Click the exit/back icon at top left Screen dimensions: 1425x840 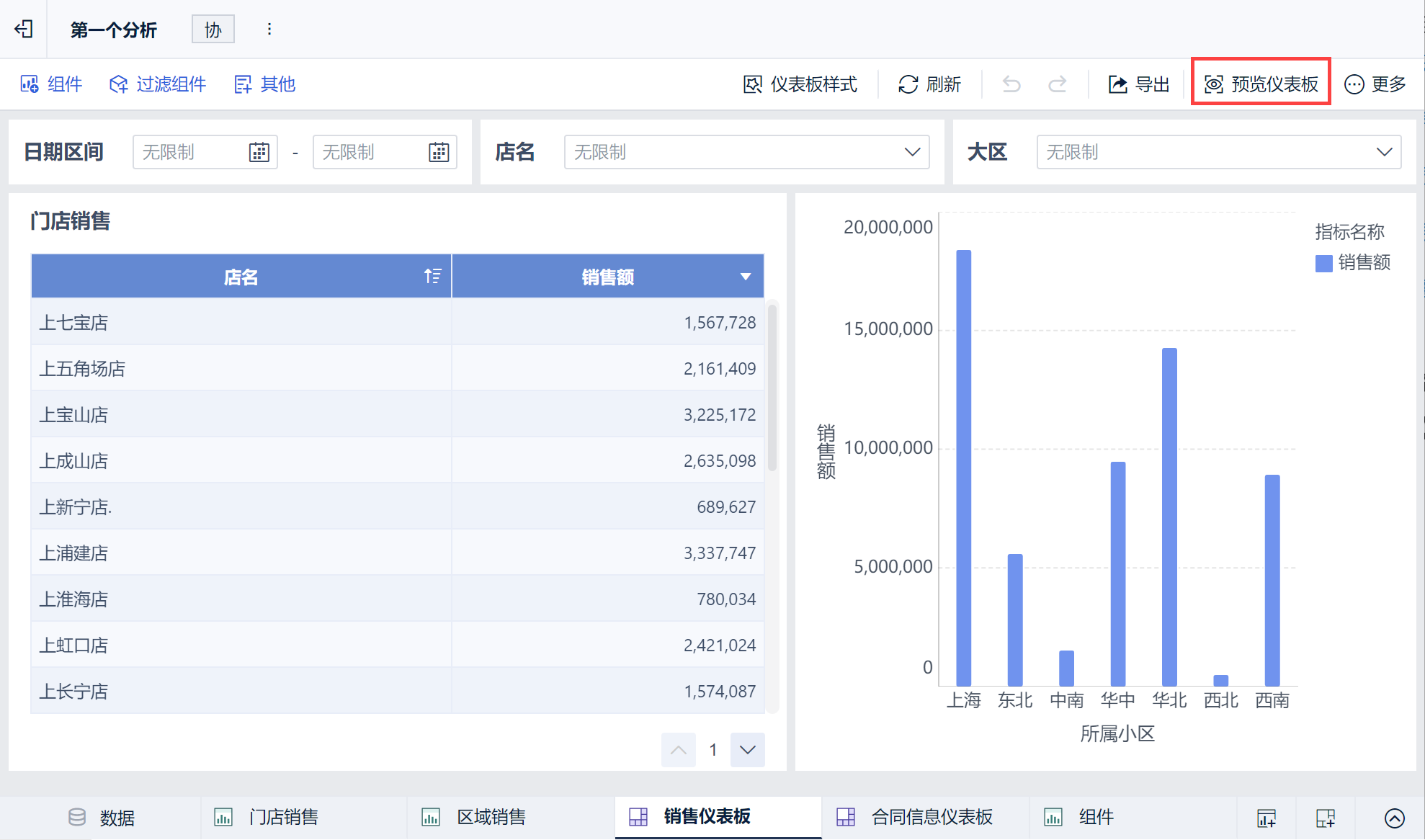(x=24, y=29)
